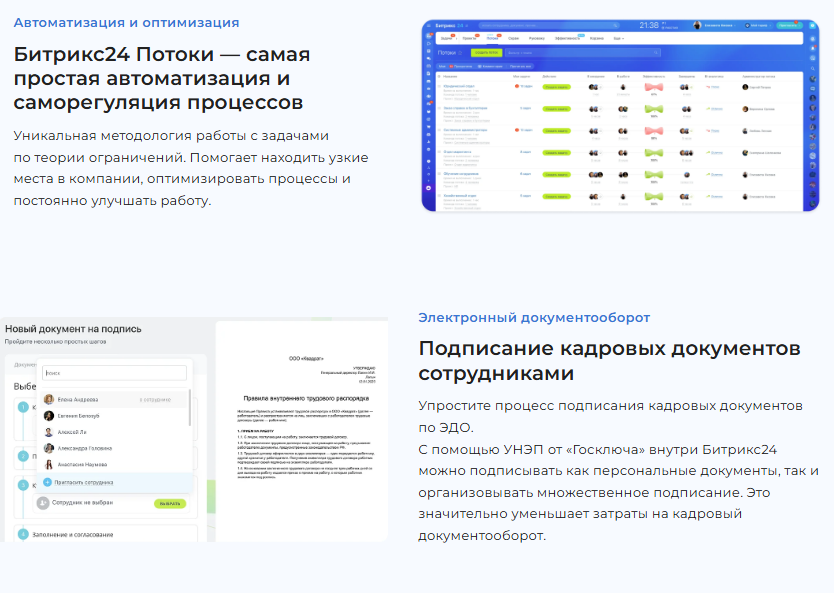Click administrator avatar in Юридический отдел row
Viewport: 834px width, 593px height.
coord(745,87)
